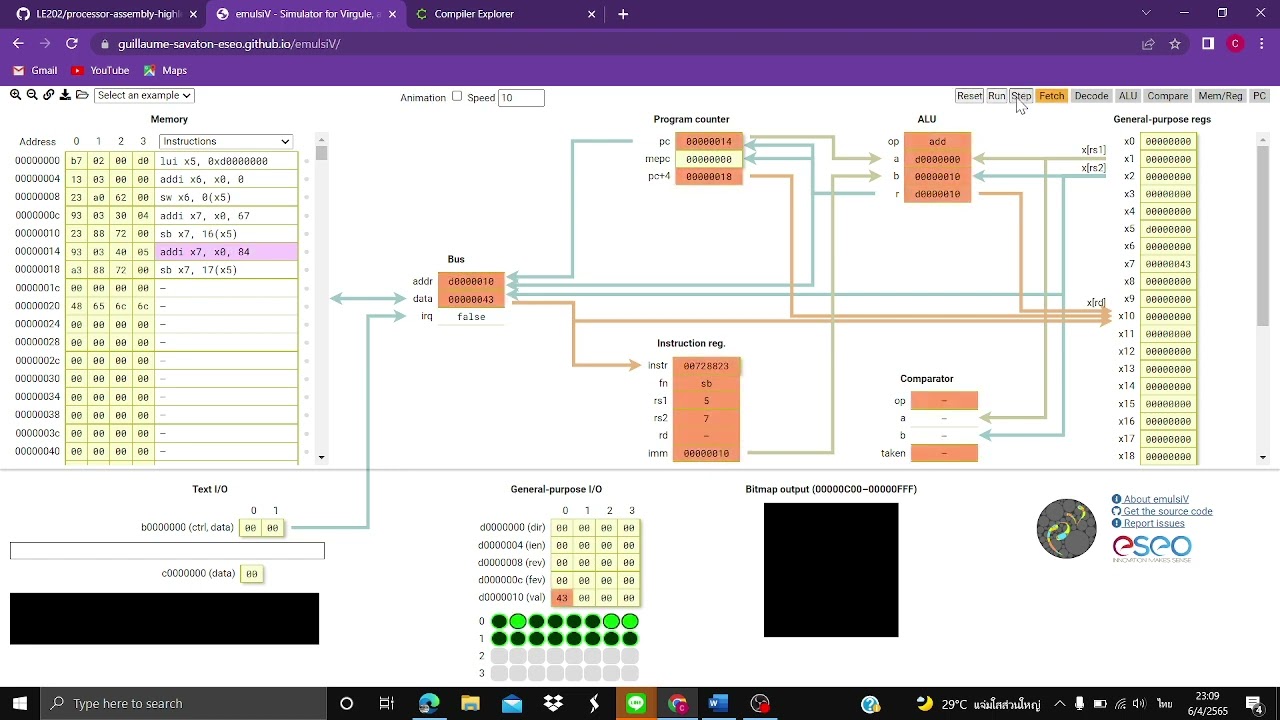1280x720 pixels.
Task: Click the zoom out magnifier icon
Action: click(32, 95)
